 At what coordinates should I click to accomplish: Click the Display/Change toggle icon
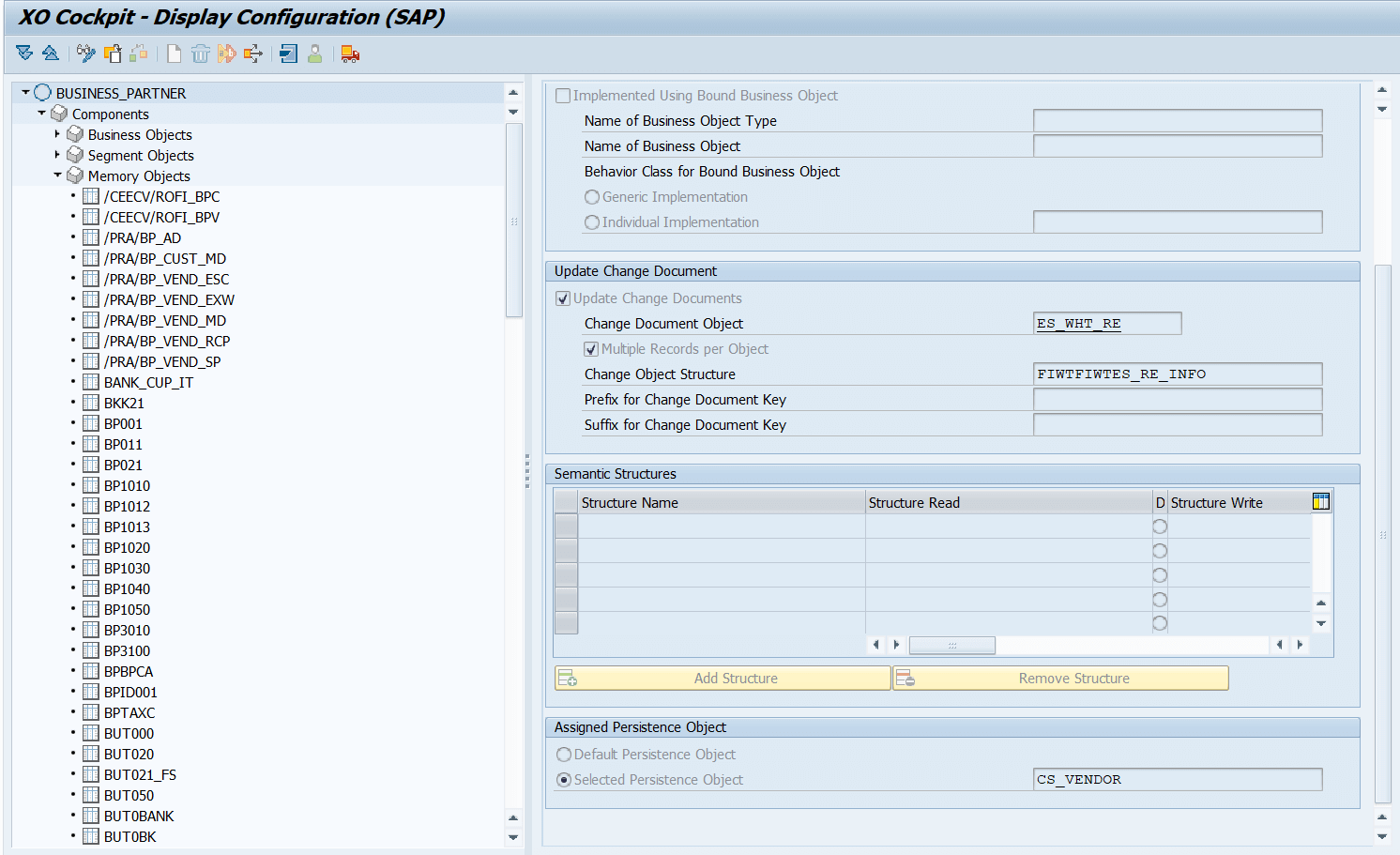[85, 53]
